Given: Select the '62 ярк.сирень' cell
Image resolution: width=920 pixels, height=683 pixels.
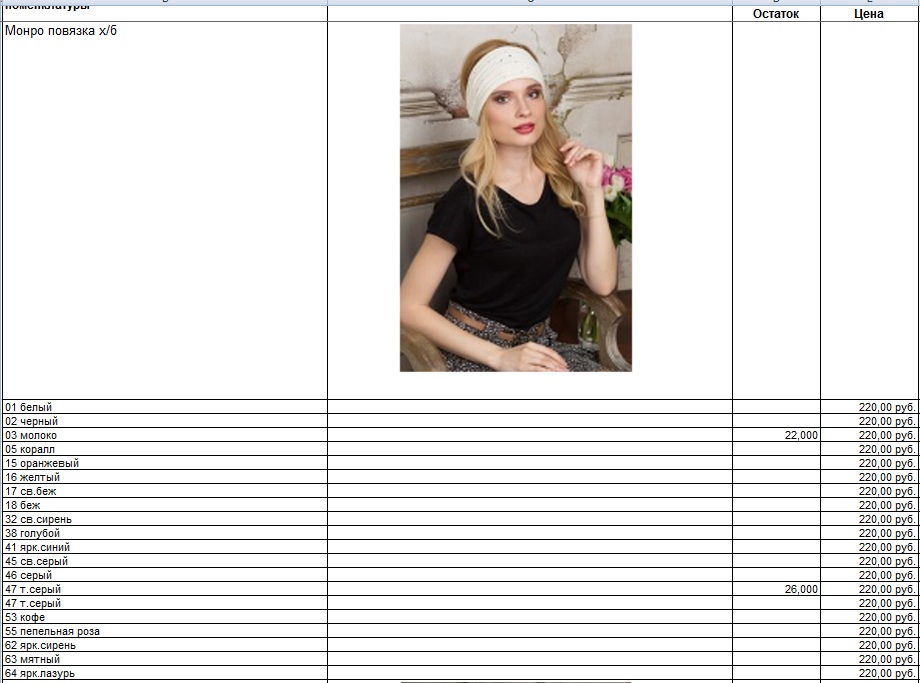Looking at the screenshot, I should [165, 645].
